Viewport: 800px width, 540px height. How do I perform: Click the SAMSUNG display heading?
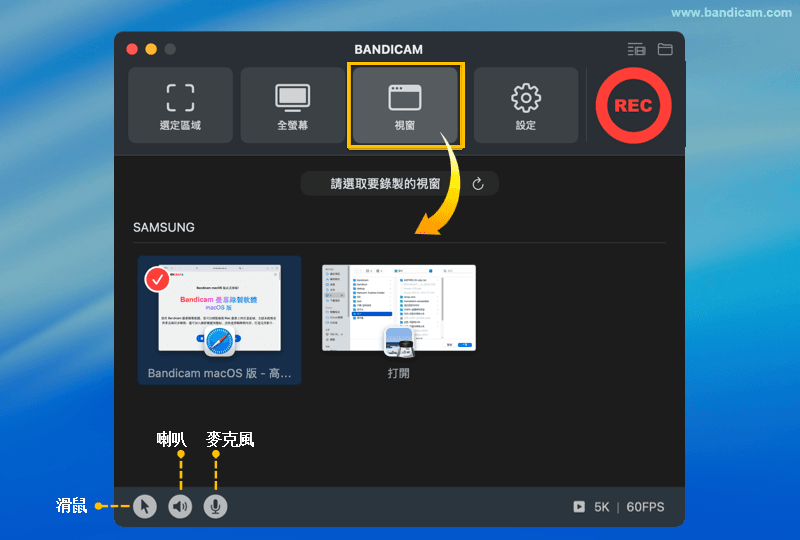pos(164,227)
